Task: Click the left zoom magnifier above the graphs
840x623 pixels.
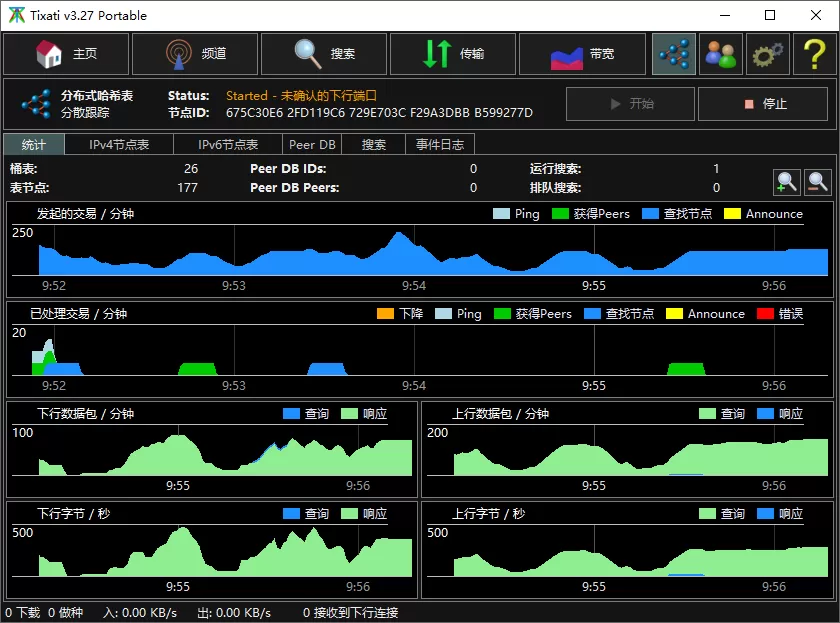Action: pyautogui.click(x=788, y=183)
